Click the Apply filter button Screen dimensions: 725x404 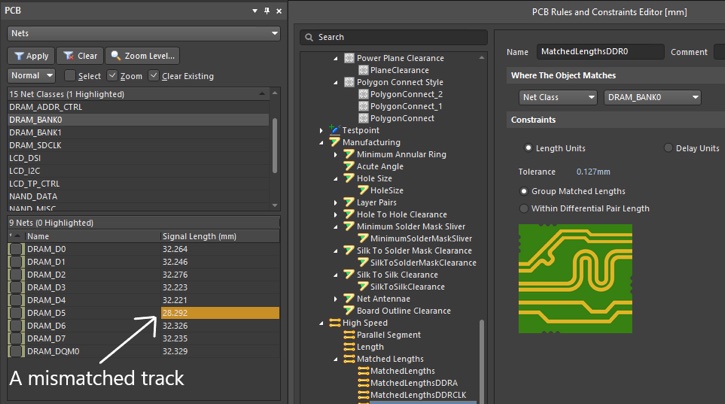(30, 56)
